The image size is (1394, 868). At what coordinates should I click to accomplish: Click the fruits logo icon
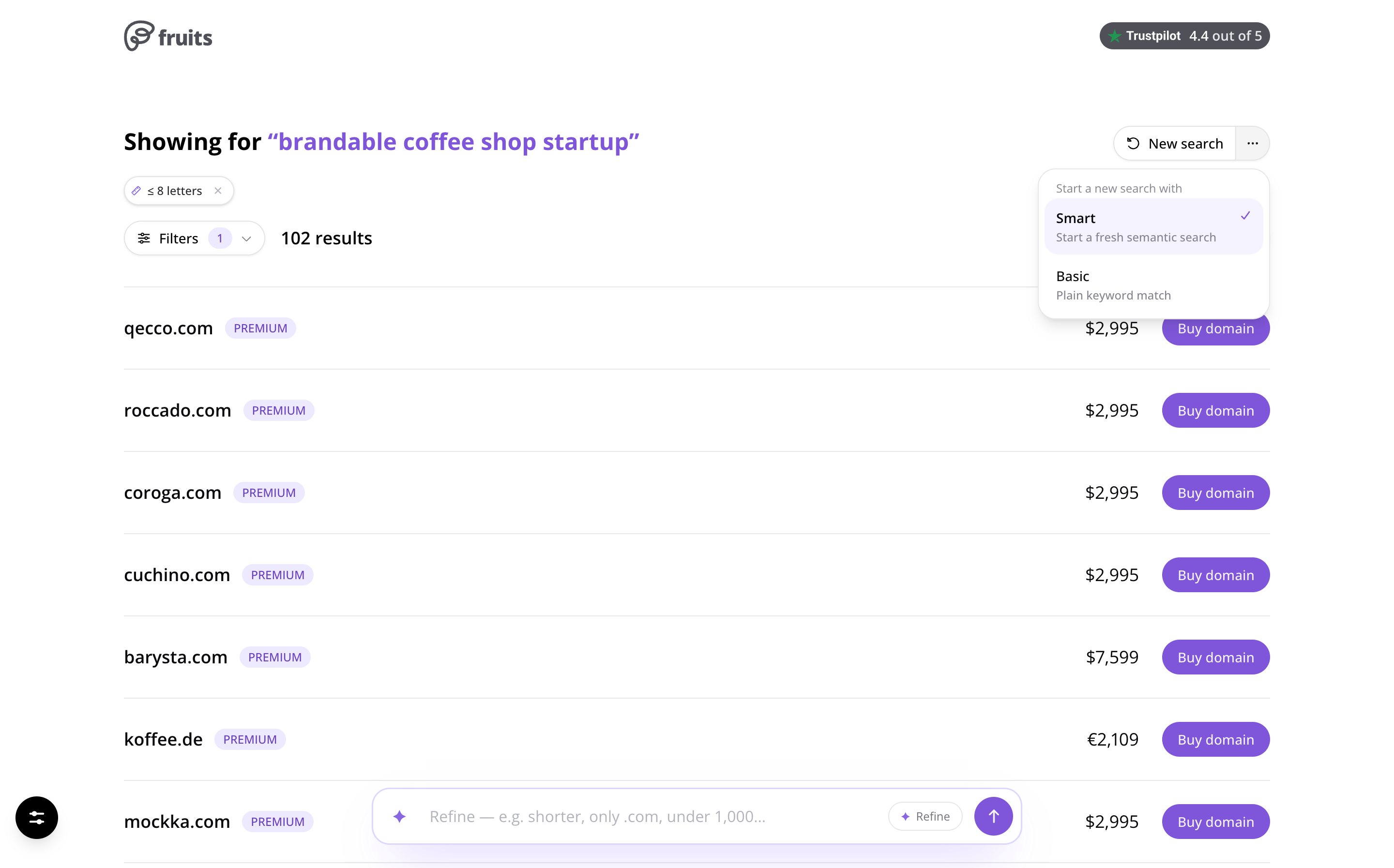coord(139,36)
